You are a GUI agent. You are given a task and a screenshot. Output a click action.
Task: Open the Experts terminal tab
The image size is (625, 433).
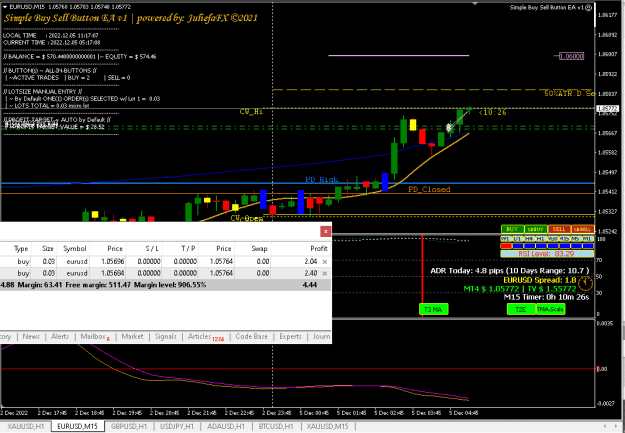tap(290, 337)
